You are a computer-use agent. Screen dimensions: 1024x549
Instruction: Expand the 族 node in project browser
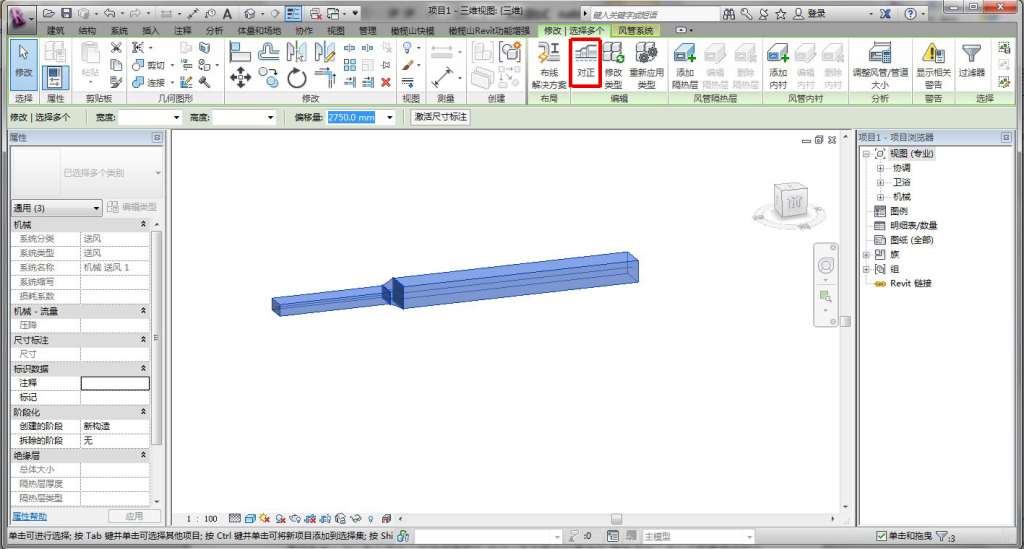pos(866,255)
